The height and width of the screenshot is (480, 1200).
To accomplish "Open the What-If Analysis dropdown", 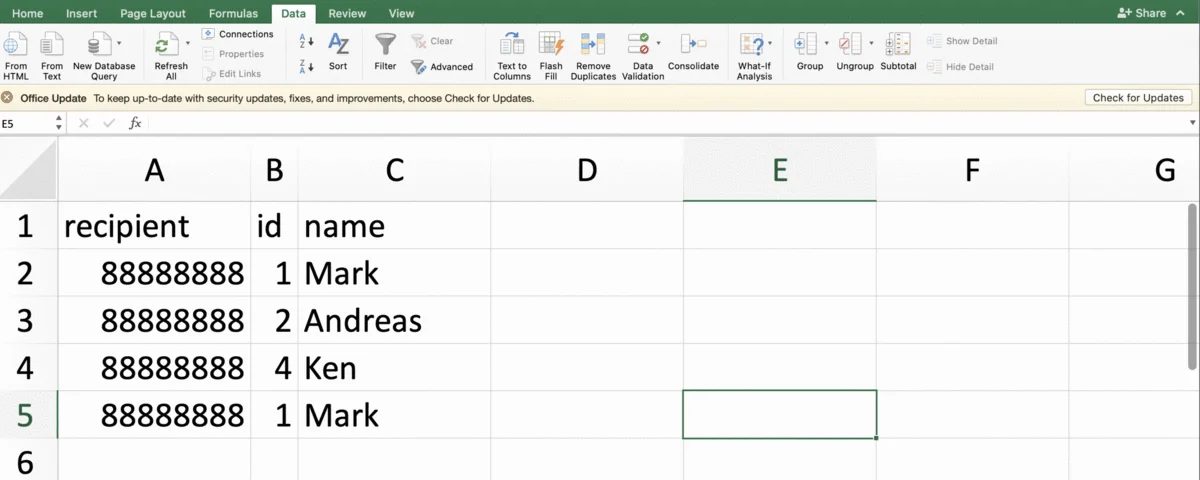I will pos(769,44).
